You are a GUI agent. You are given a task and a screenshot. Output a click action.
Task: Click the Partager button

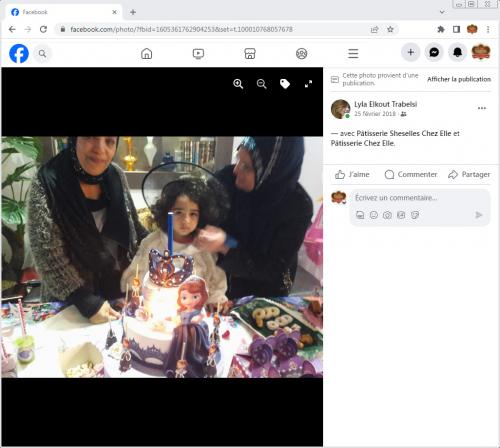[x=469, y=174]
